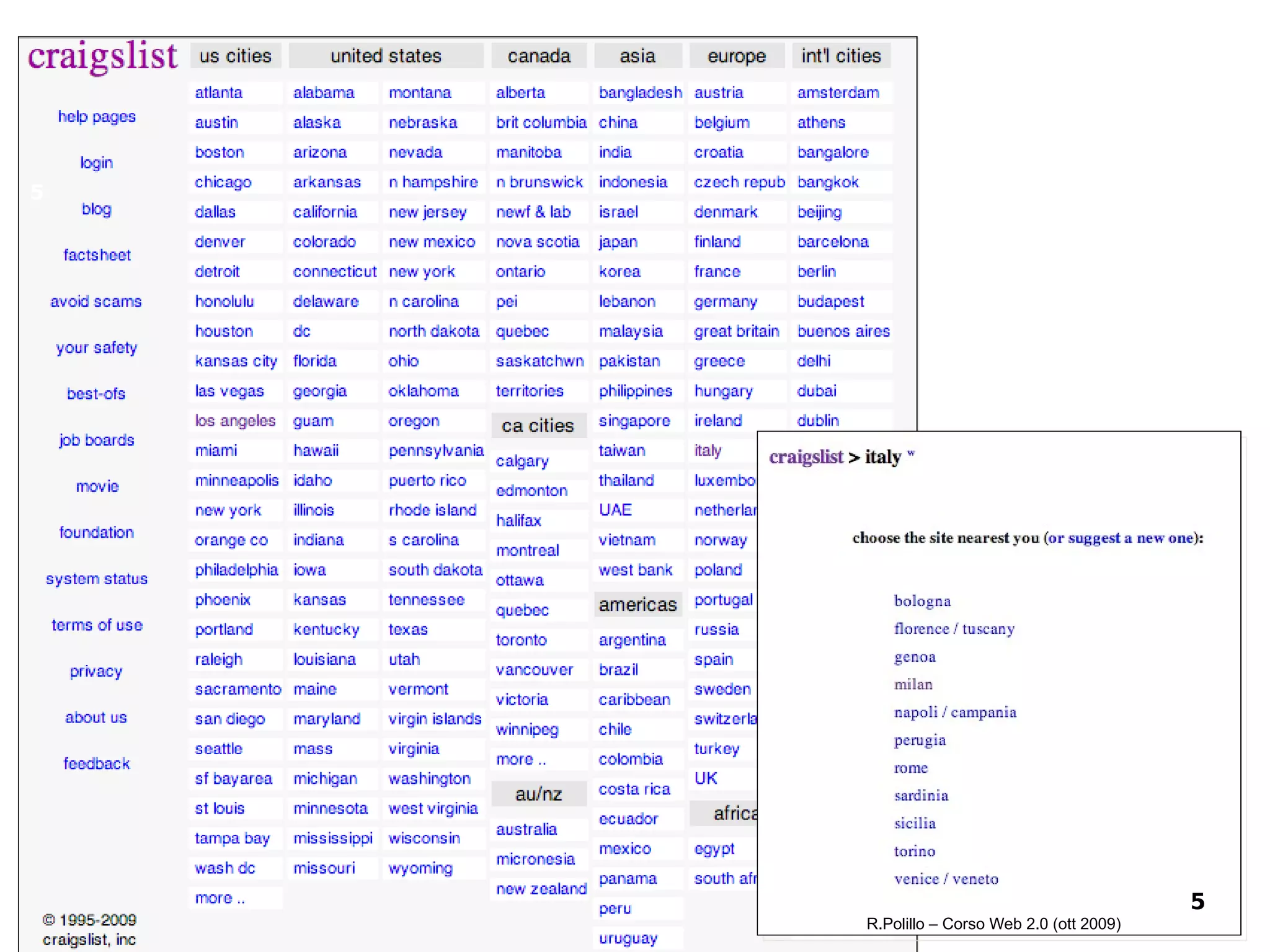
Task: Go to buenos aires city page
Action: coord(843,331)
